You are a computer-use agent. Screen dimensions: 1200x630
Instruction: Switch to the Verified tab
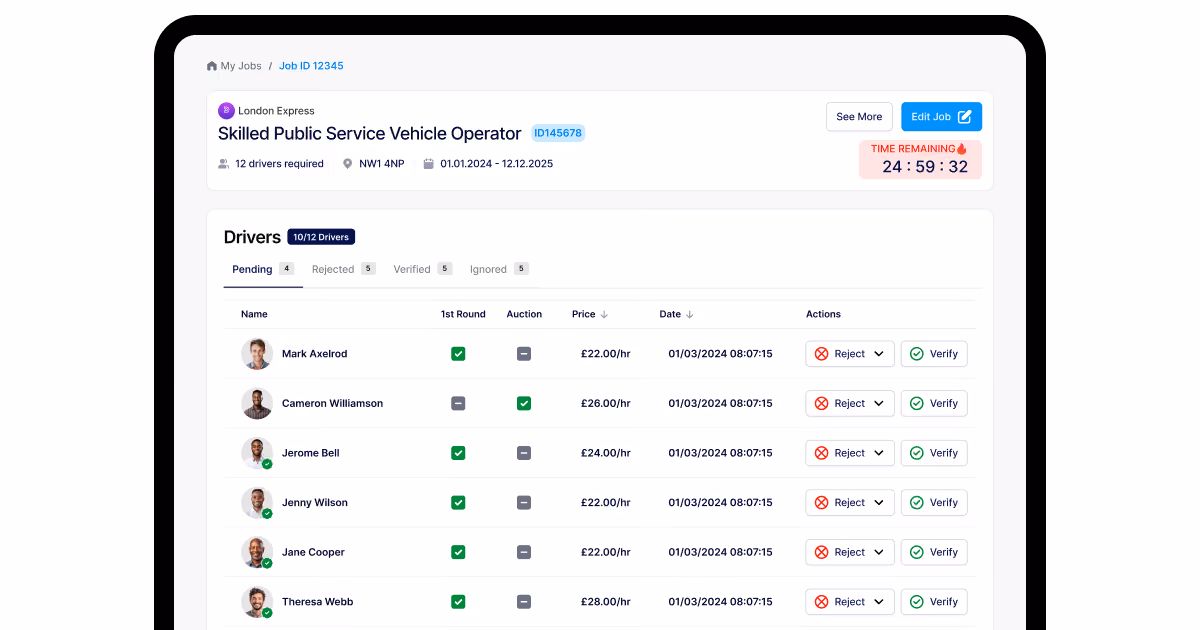coord(422,269)
